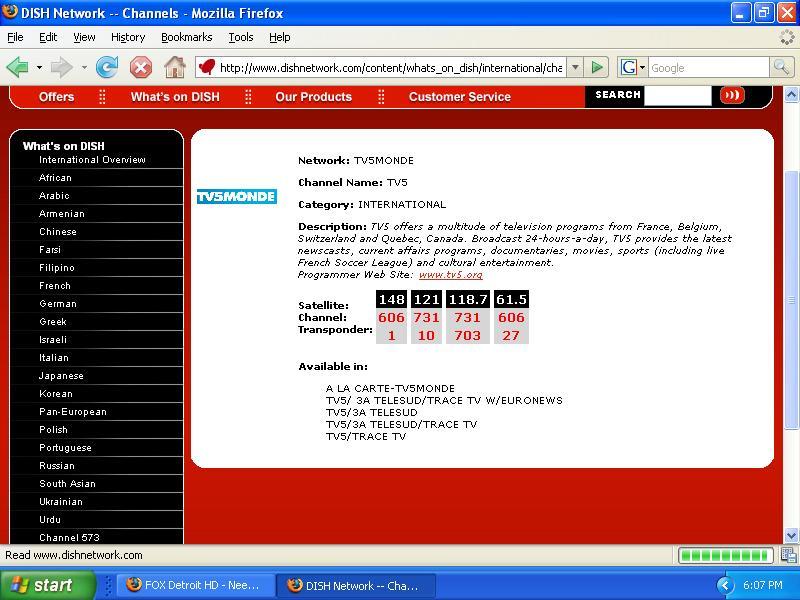Select International Overview in sidebar
Image resolution: width=800 pixels, height=600 pixels.
(x=92, y=160)
